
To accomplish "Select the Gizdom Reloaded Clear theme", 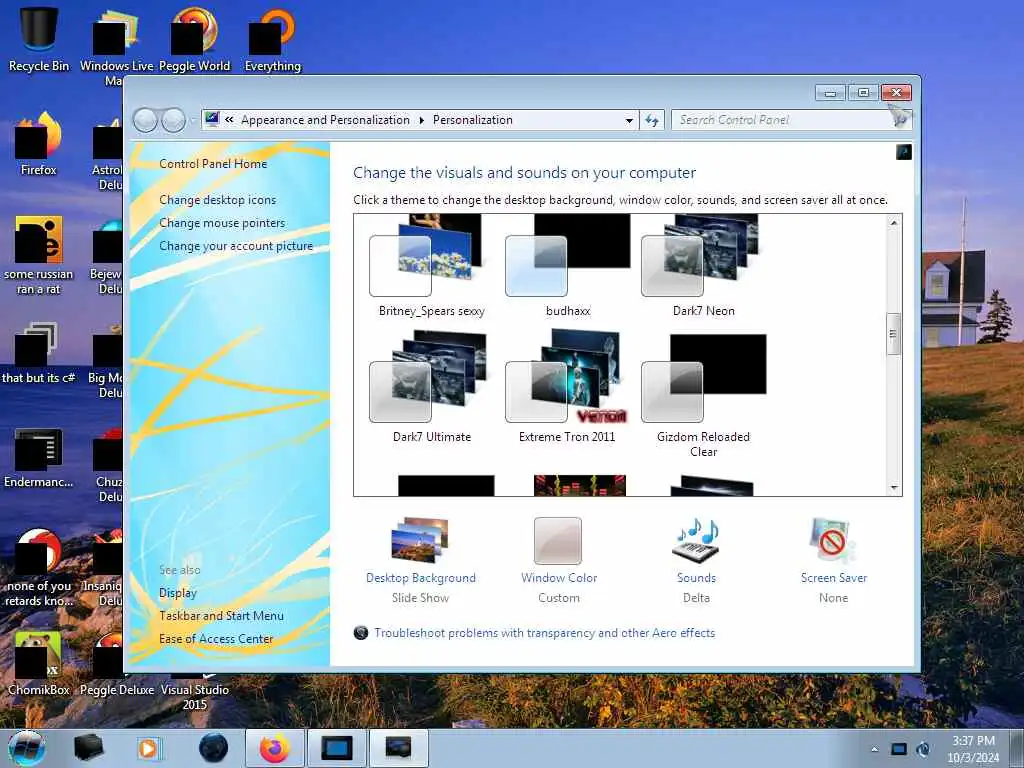I will [x=703, y=395].
